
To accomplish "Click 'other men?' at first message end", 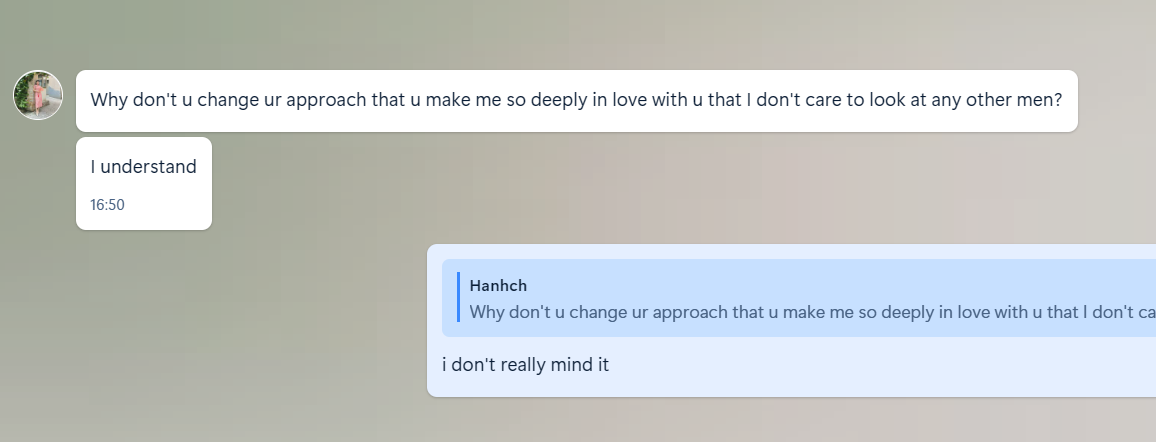I will coord(1014,99).
